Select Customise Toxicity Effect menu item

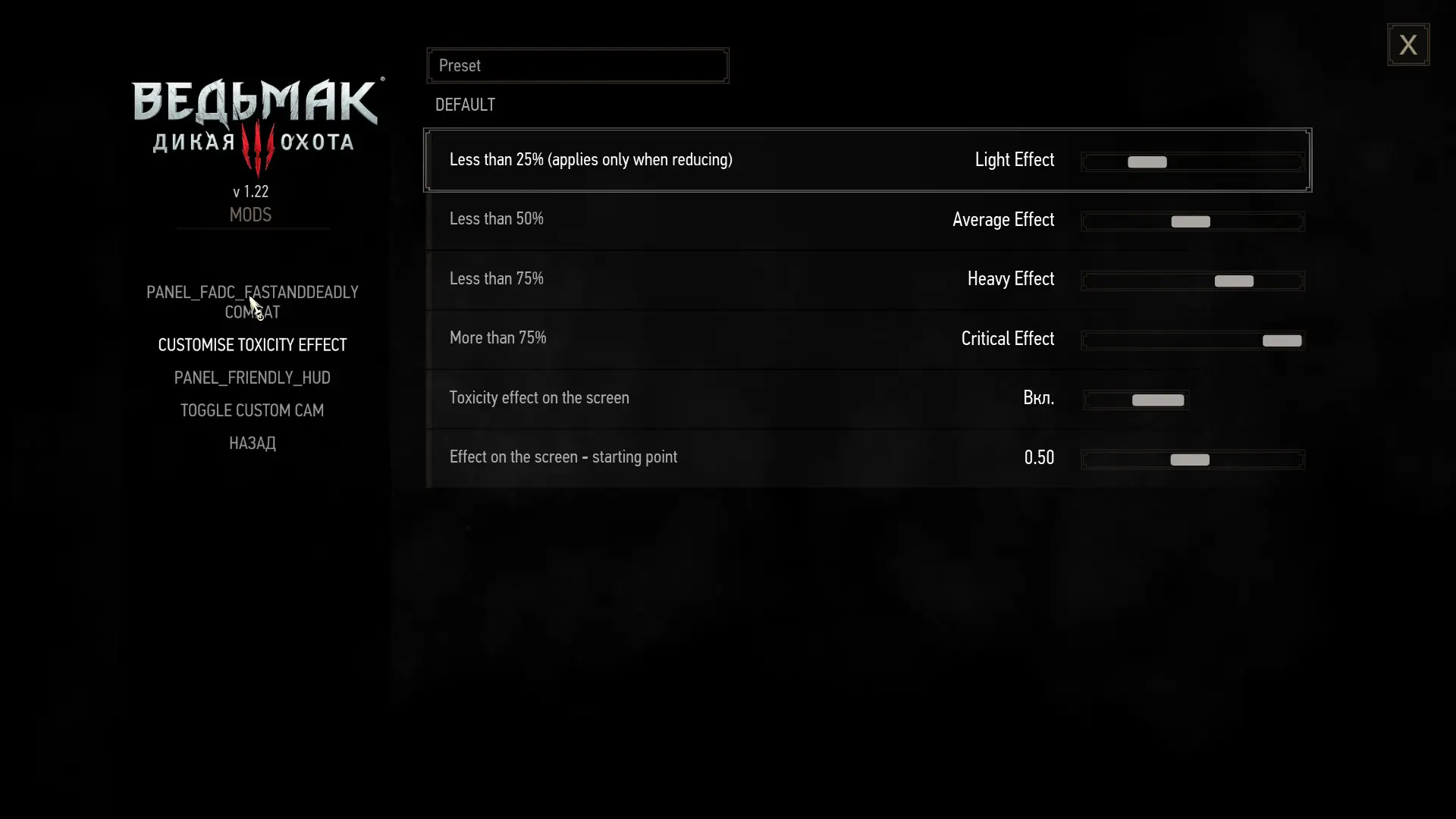253,345
